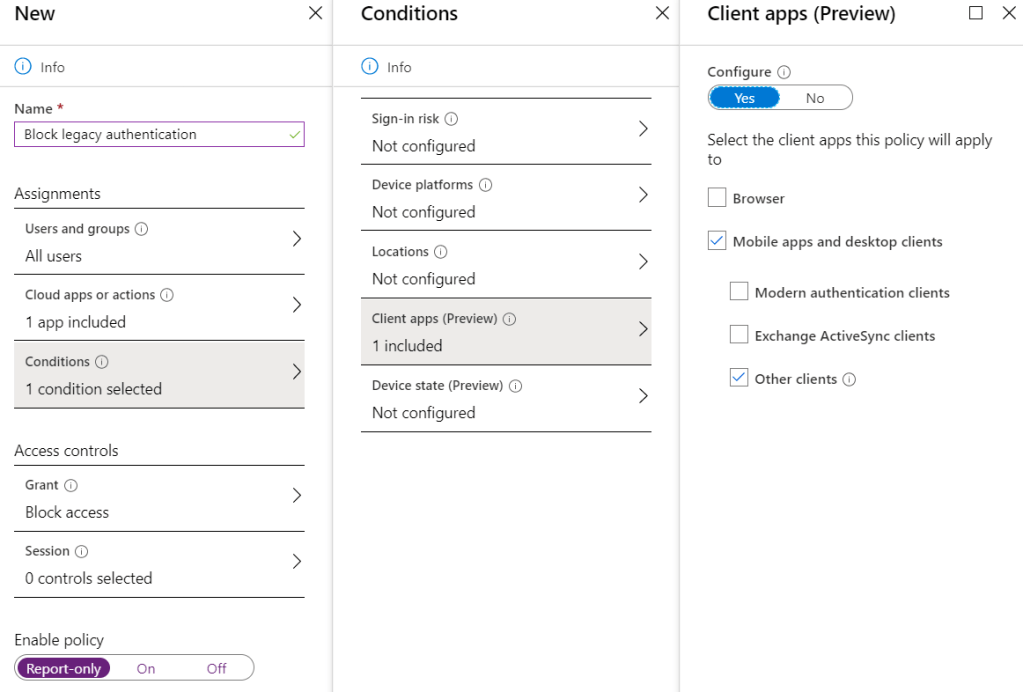The height and width of the screenshot is (692, 1023).
Task: Click info icon beside Cloud apps or actions
Action: click(167, 295)
